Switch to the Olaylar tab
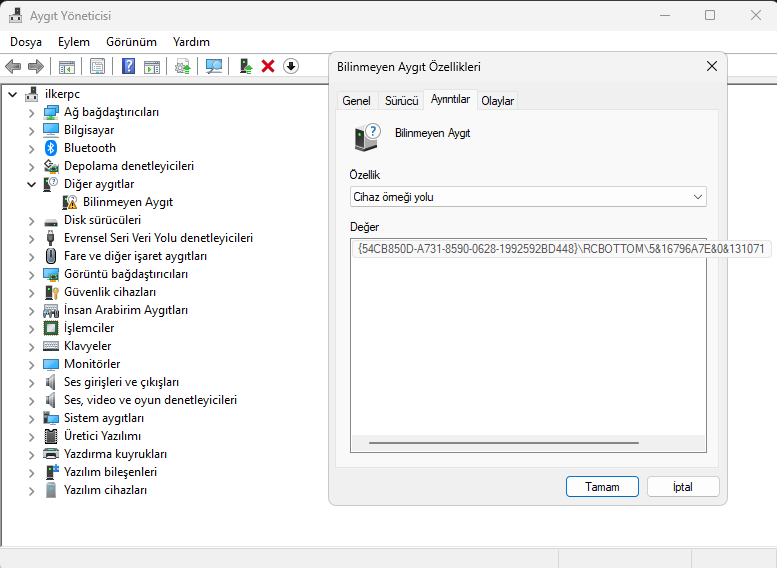The height and width of the screenshot is (568, 777). pos(498,101)
